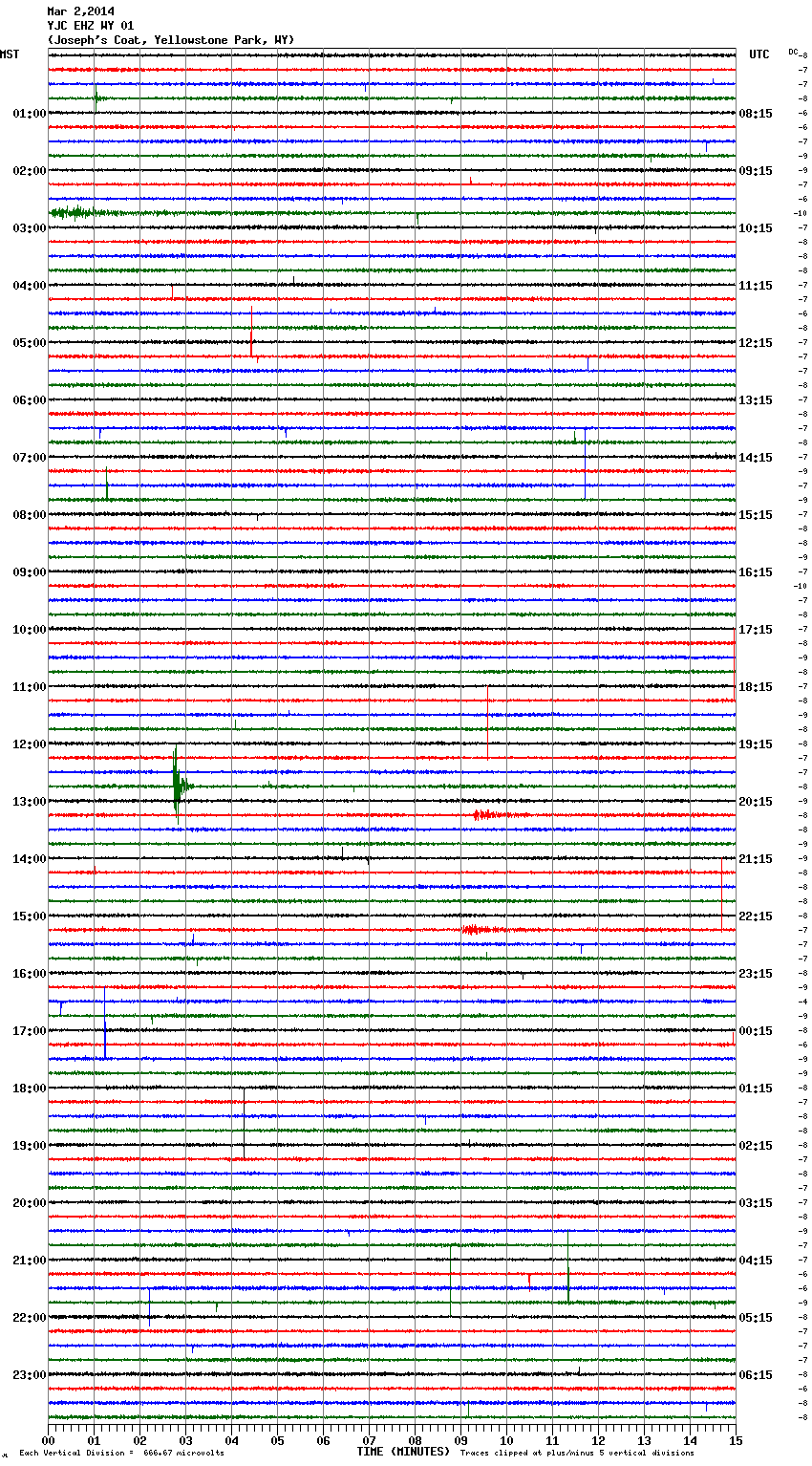Click the Joseph's Coat, Yellowstone Park station name
The height and width of the screenshot is (1466, 812).
171,40
